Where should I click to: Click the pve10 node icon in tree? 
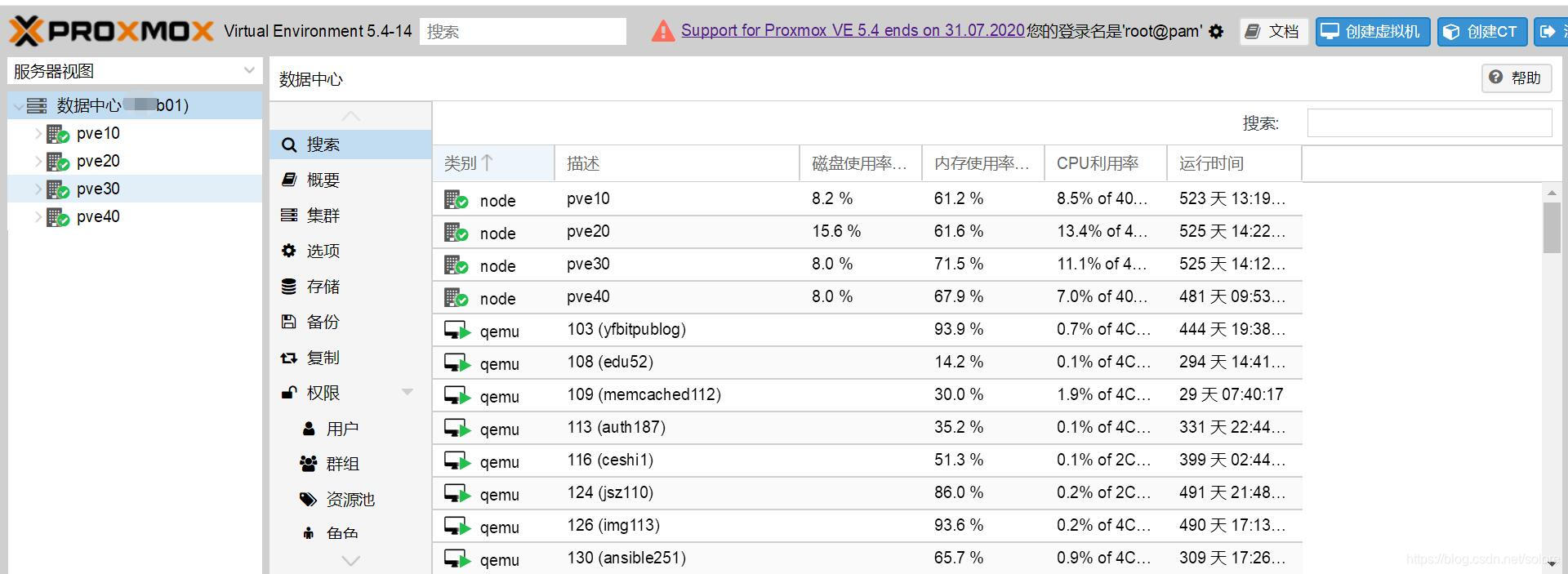58,134
